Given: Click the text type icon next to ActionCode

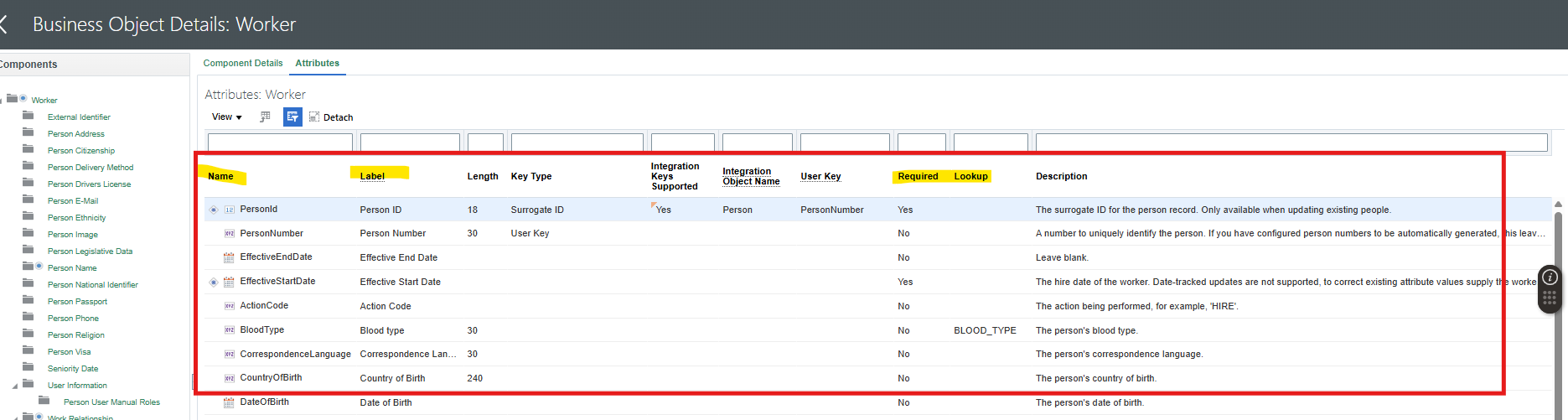Looking at the screenshot, I should (x=229, y=306).
